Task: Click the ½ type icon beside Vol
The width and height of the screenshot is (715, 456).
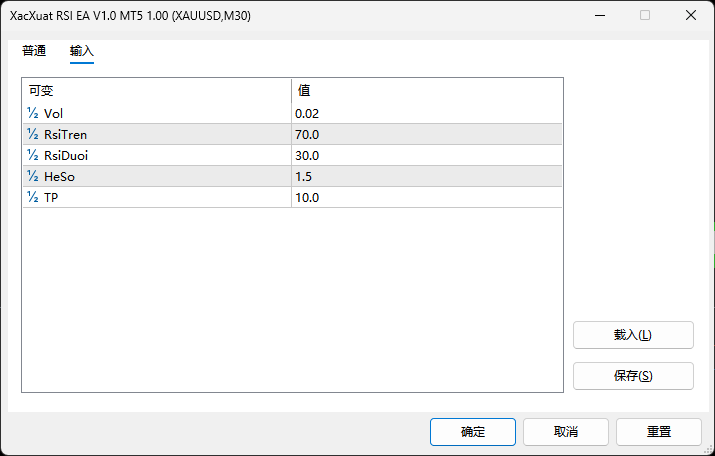Action: coord(33,113)
